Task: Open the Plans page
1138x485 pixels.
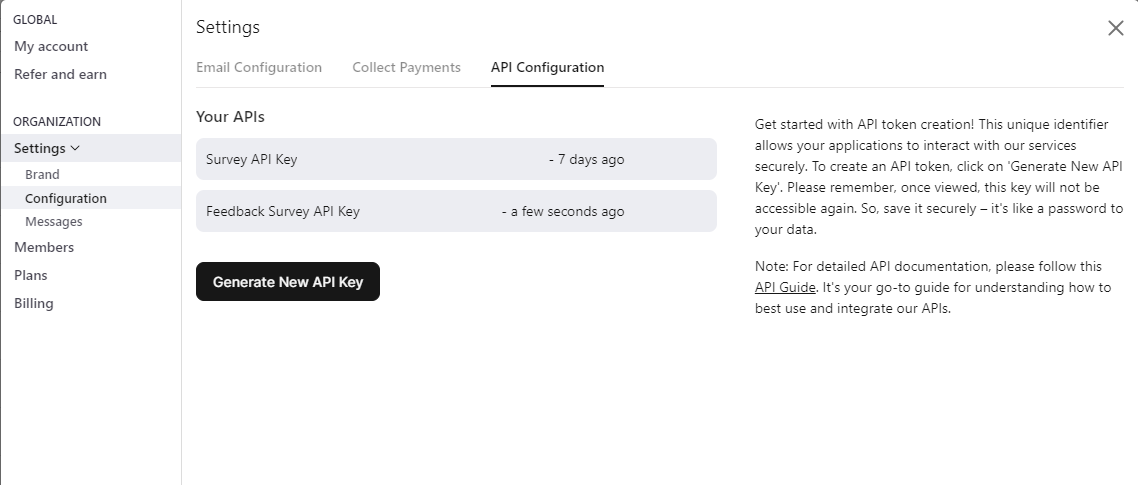Action: pos(31,275)
